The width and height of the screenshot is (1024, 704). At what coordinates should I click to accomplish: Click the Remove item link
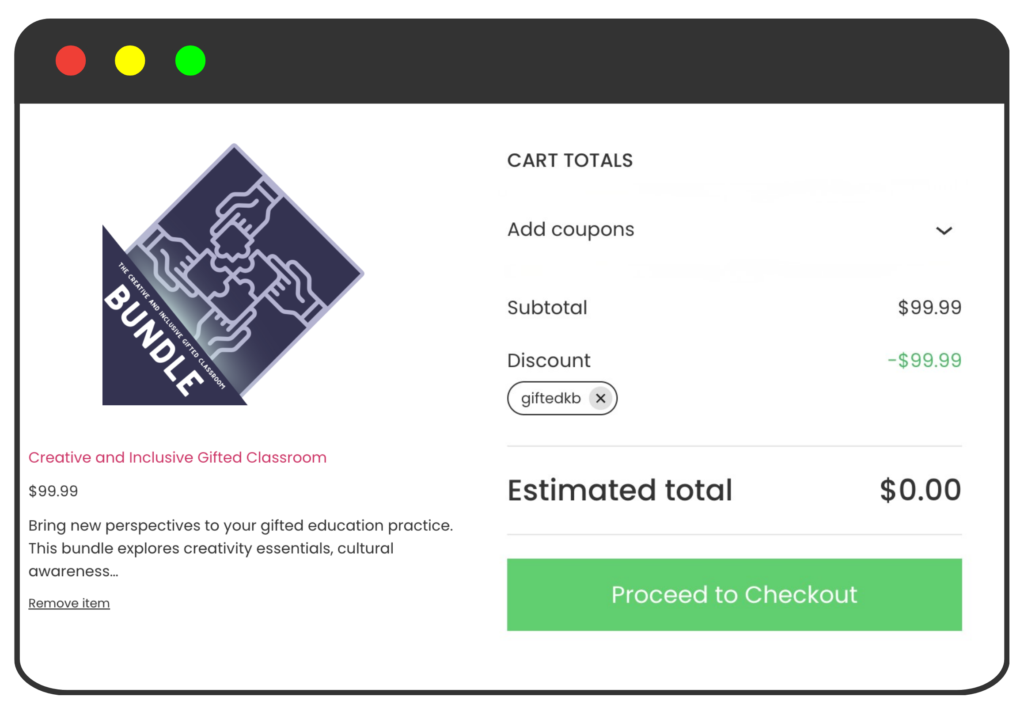pyautogui.click(x=69, y=604)
